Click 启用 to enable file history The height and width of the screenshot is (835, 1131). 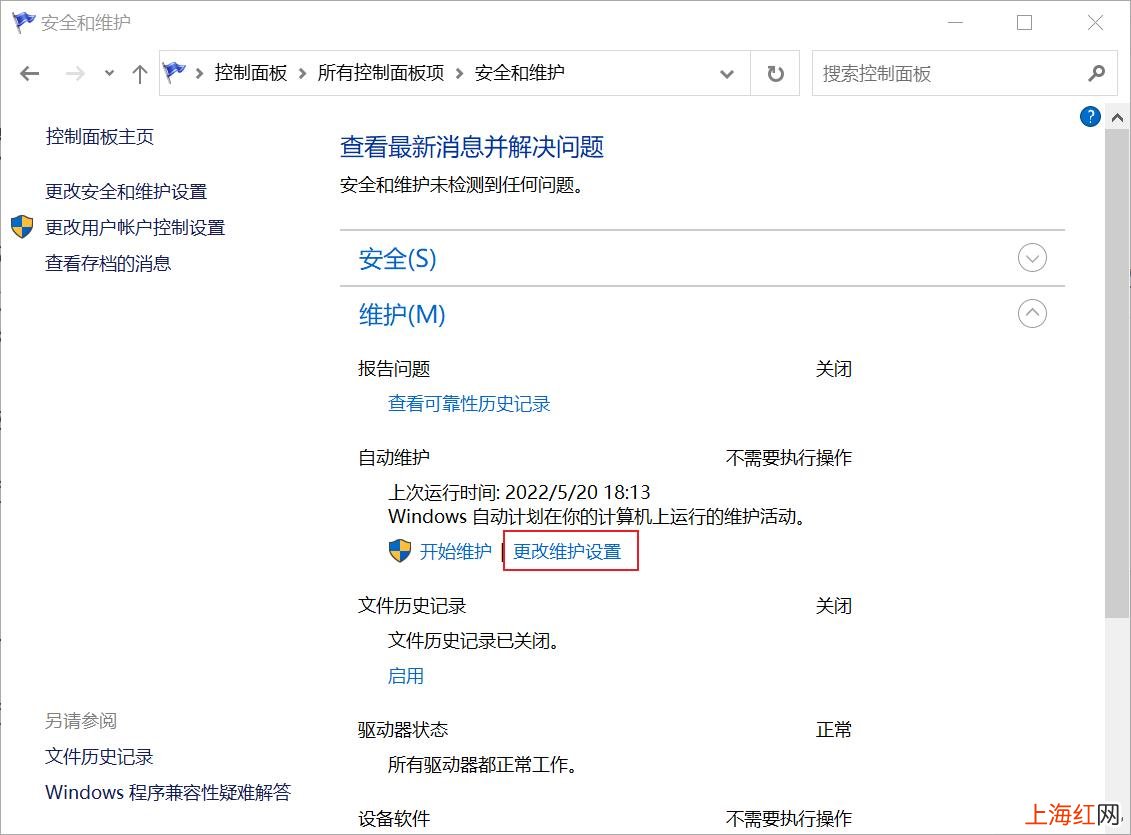406,676
